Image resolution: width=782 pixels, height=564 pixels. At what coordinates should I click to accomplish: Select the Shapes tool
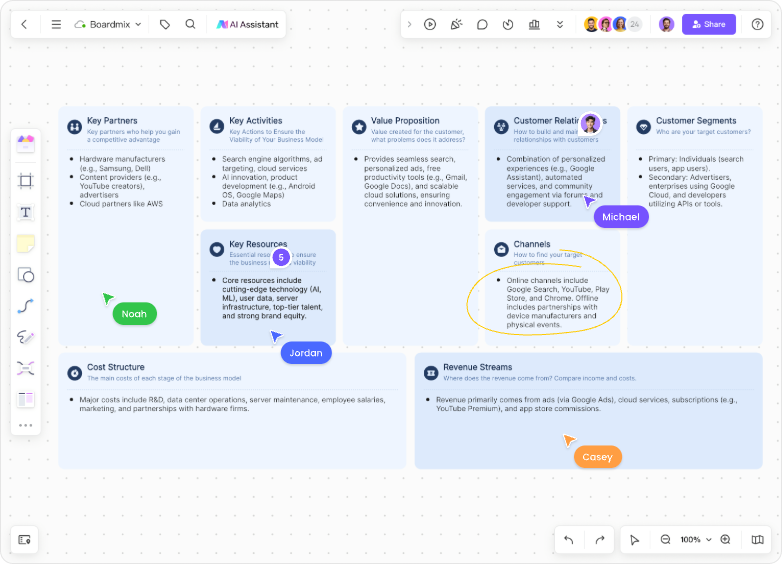pos(25,275)
